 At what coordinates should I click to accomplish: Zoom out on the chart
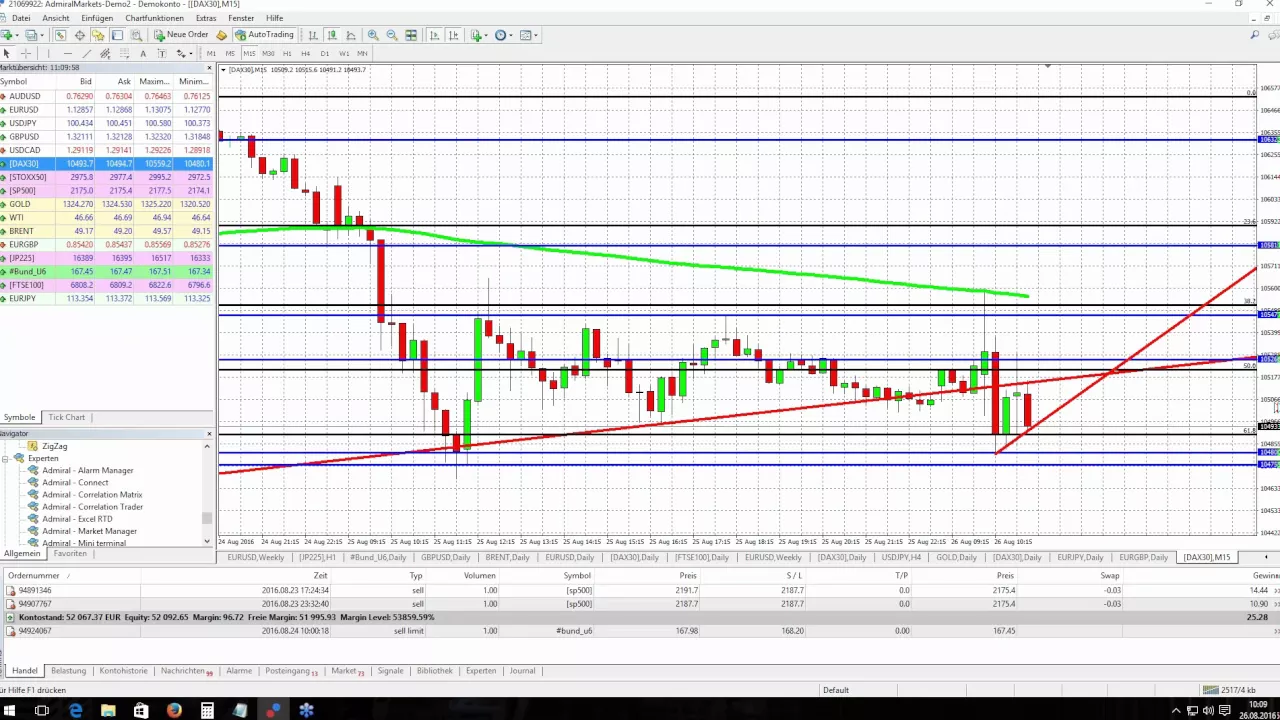392,35
